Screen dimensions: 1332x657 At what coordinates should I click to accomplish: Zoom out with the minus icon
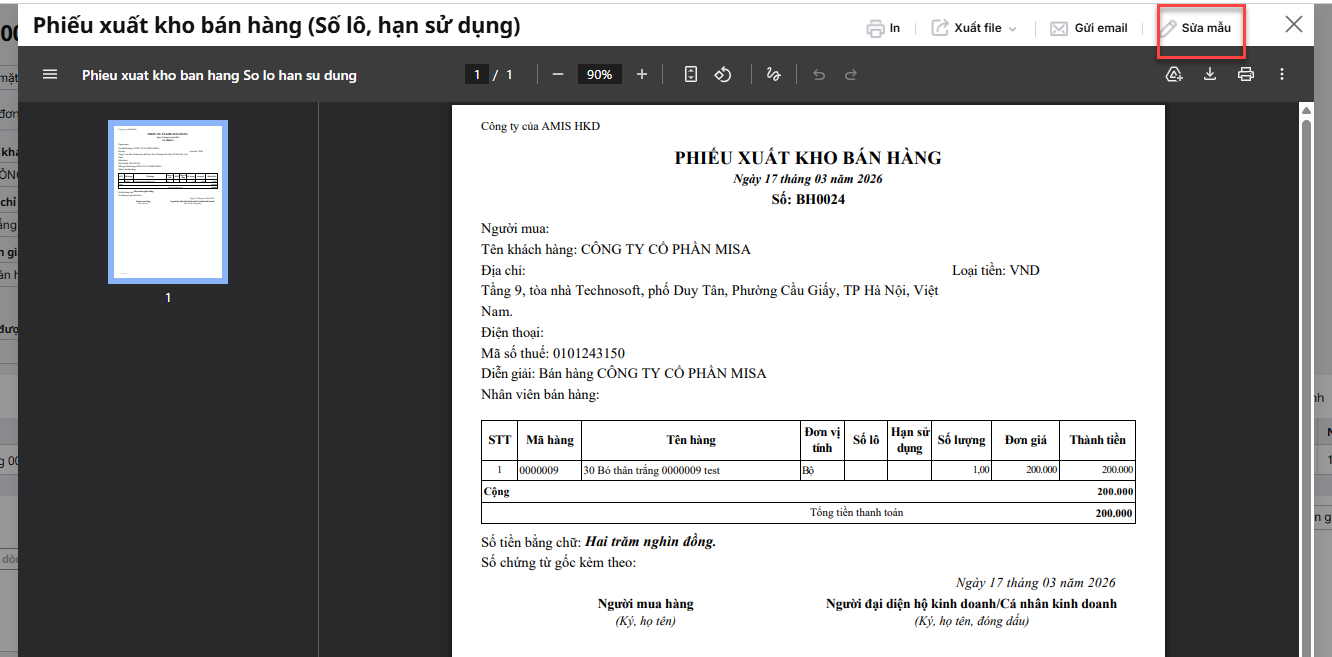[558, 75]
